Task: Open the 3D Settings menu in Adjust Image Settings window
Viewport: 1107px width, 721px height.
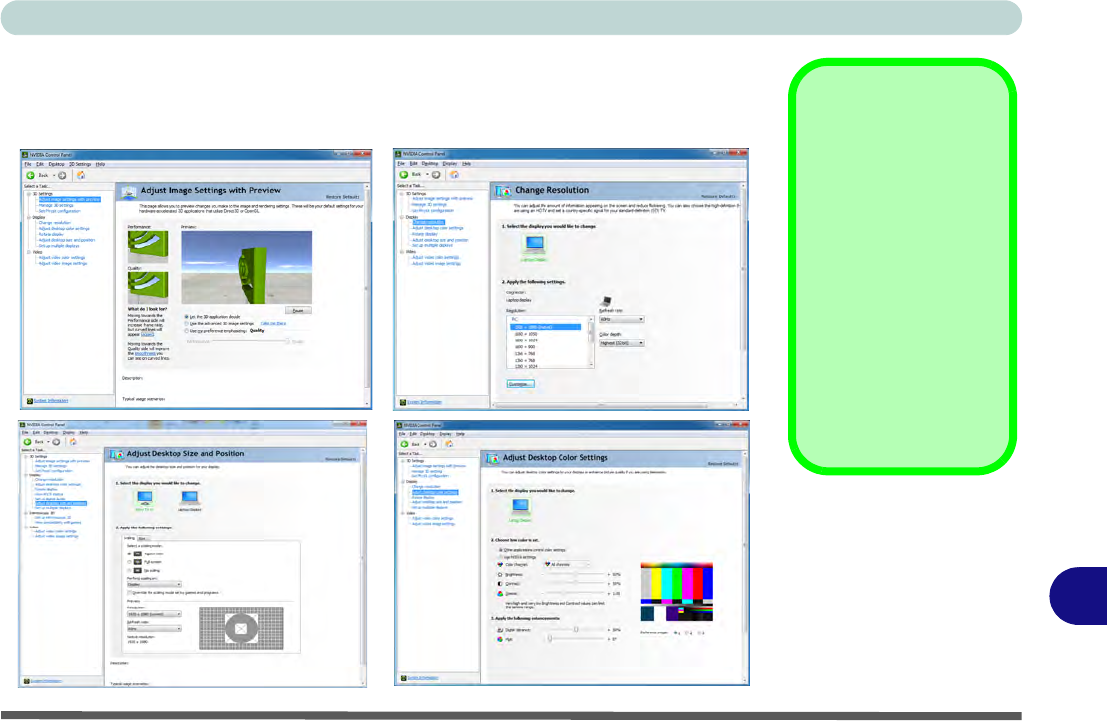Action: (79, 165)
